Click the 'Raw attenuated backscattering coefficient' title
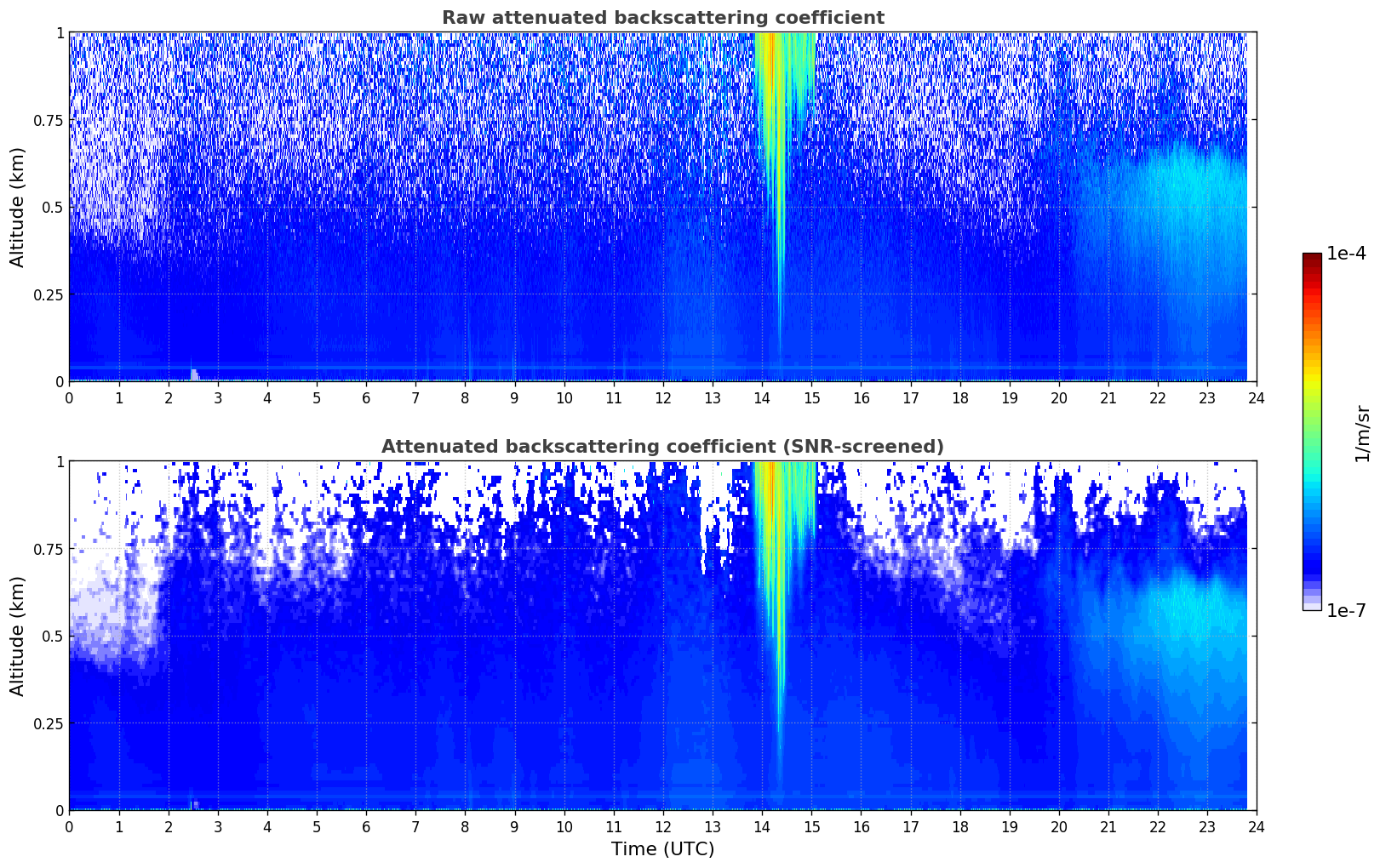This screenshot has height=868, width=1380. [662, 18]
